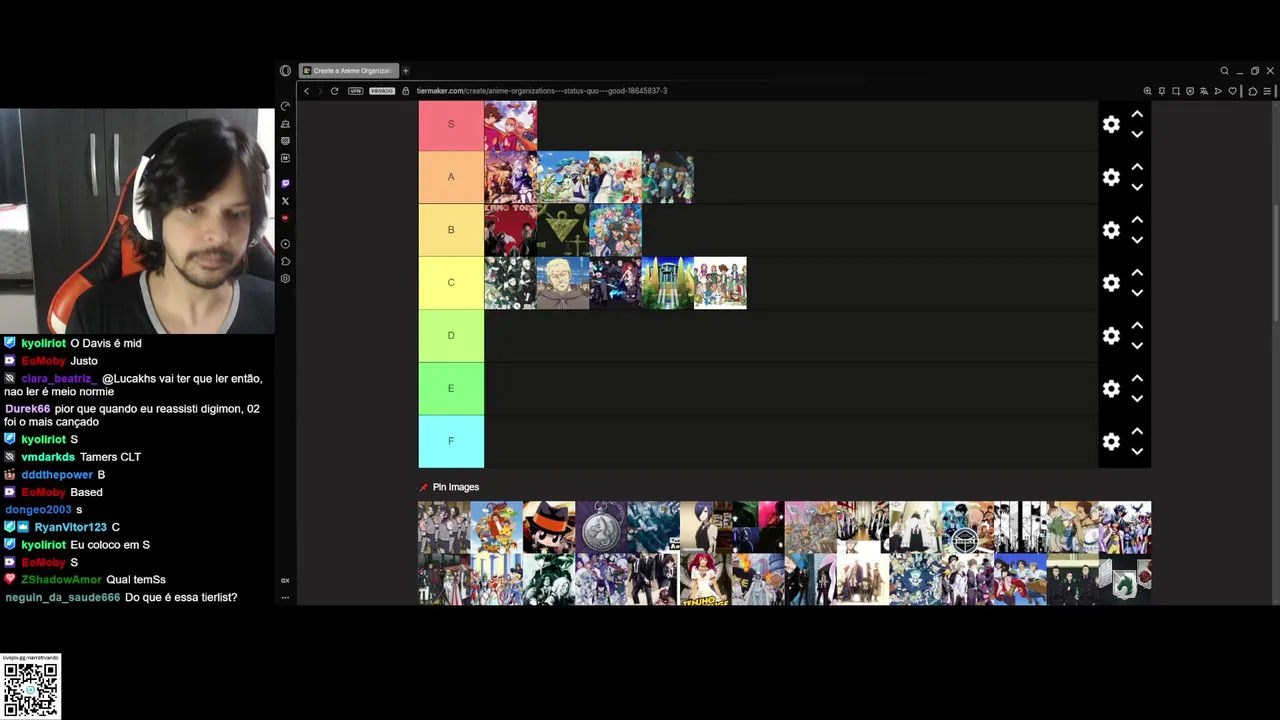Viewport: 1280px width, 720px height.
Task: Move A tier row up
Action: pyautogui.click(x=1137, y=167)
